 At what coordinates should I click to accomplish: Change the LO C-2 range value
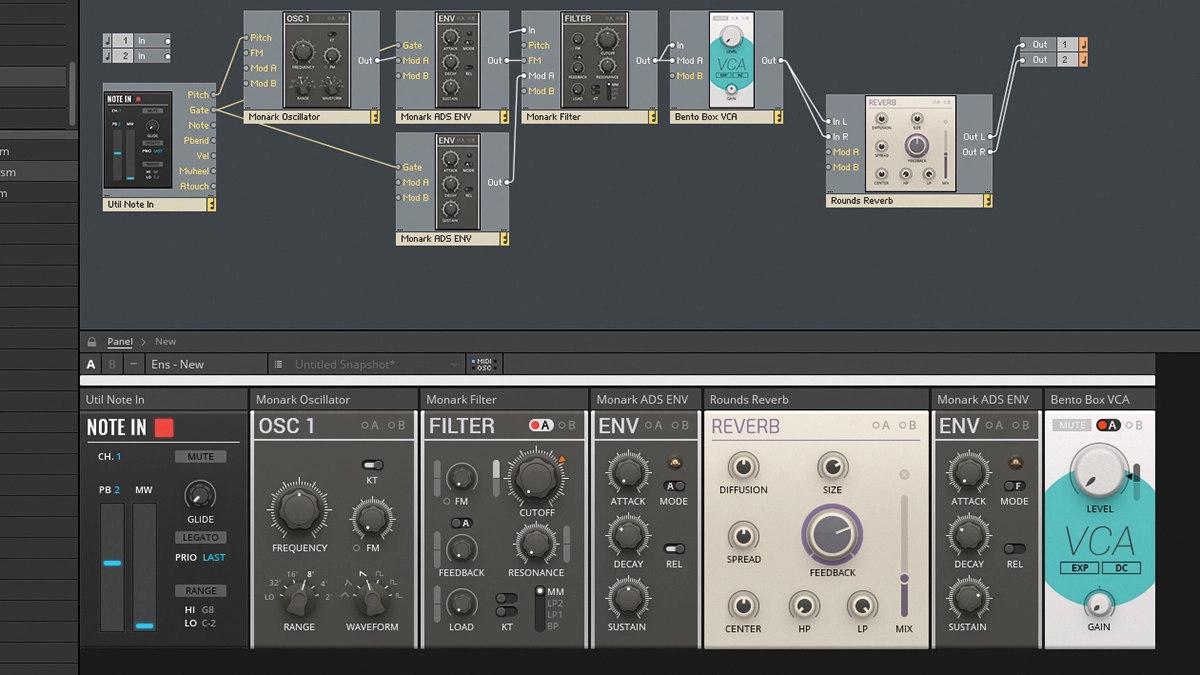pos(208,623)
